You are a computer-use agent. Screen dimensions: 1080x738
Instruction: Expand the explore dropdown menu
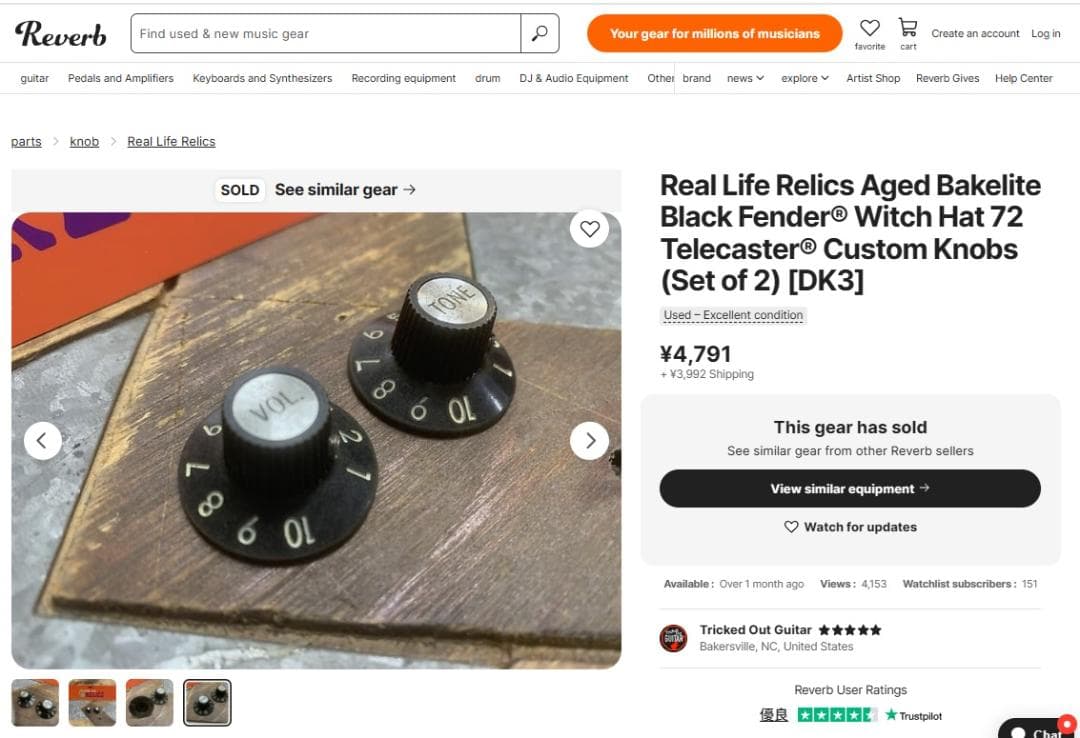(x=805, y=78)
